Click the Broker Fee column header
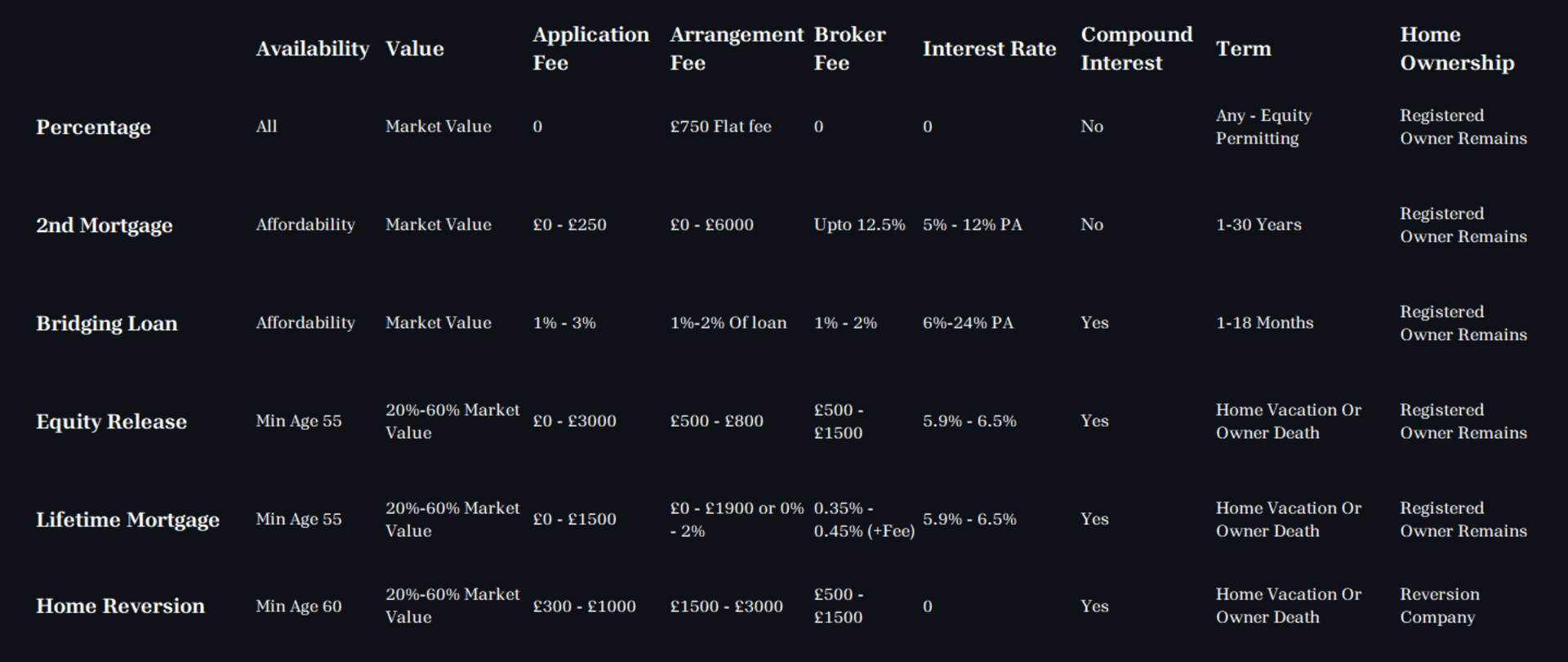 tap(849, 49)
